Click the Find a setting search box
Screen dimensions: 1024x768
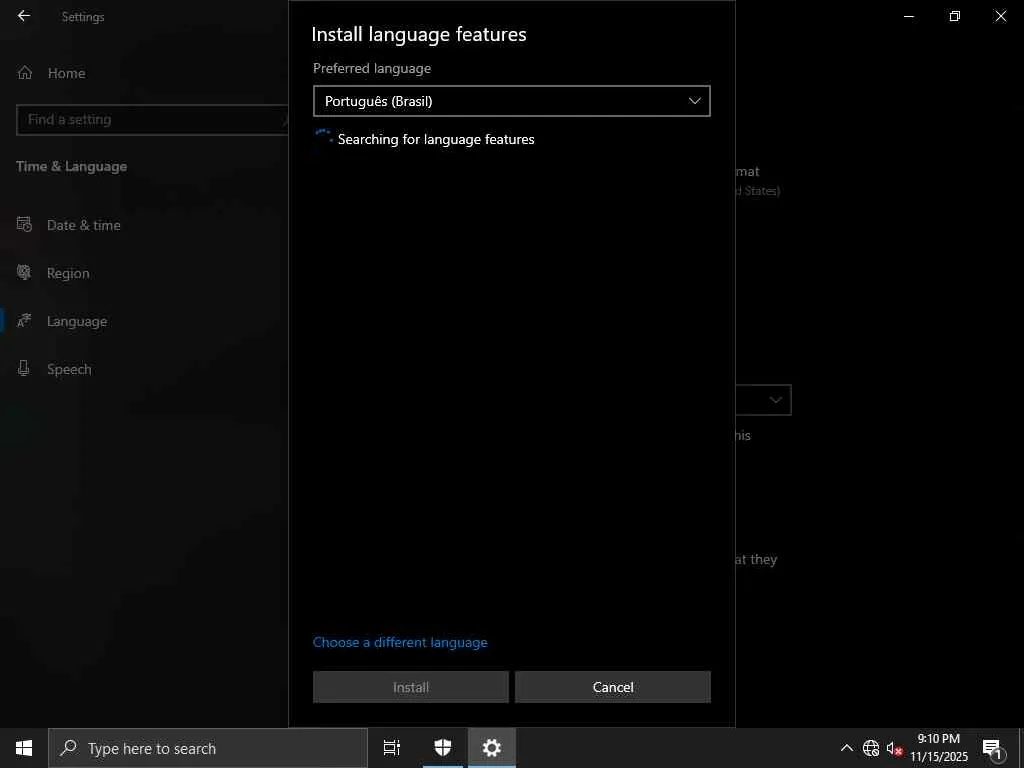tap(152, 120)
